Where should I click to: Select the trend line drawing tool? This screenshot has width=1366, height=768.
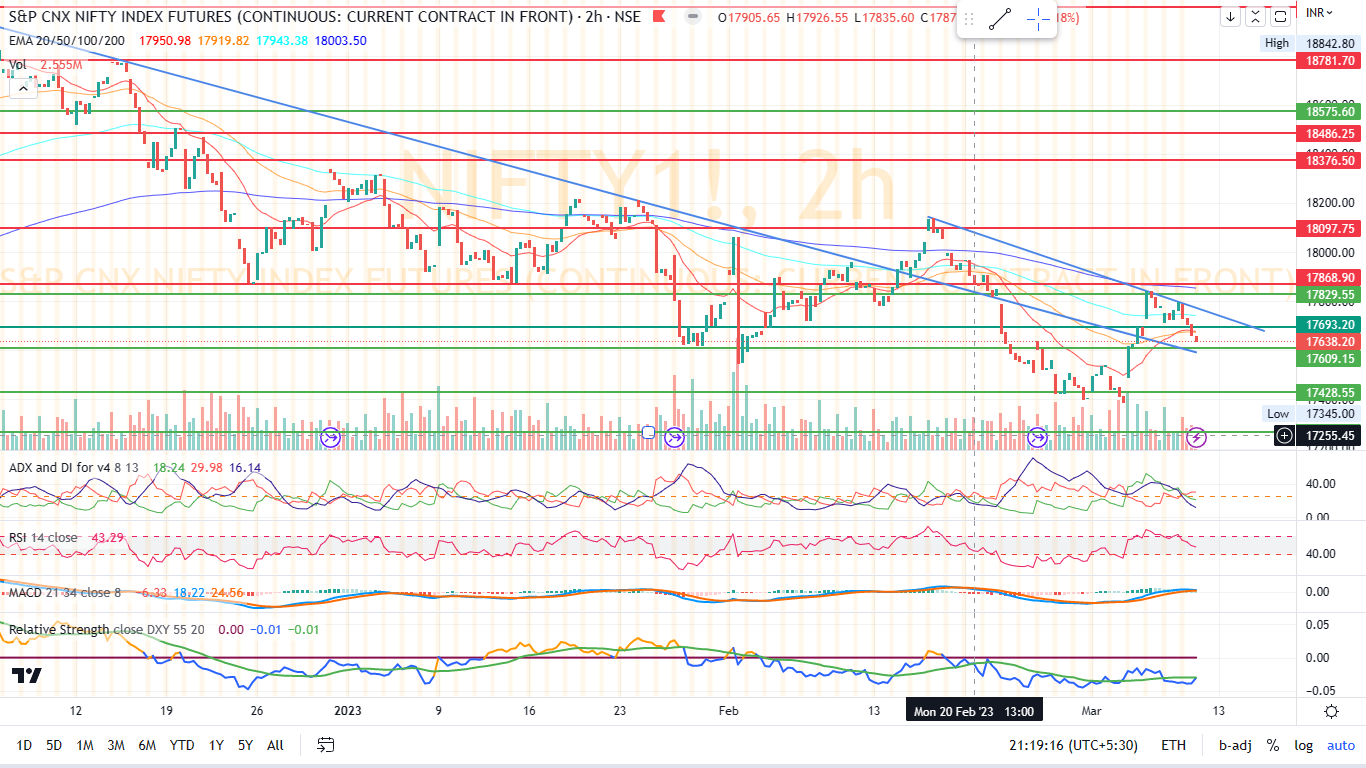[x=1001, y=19]
